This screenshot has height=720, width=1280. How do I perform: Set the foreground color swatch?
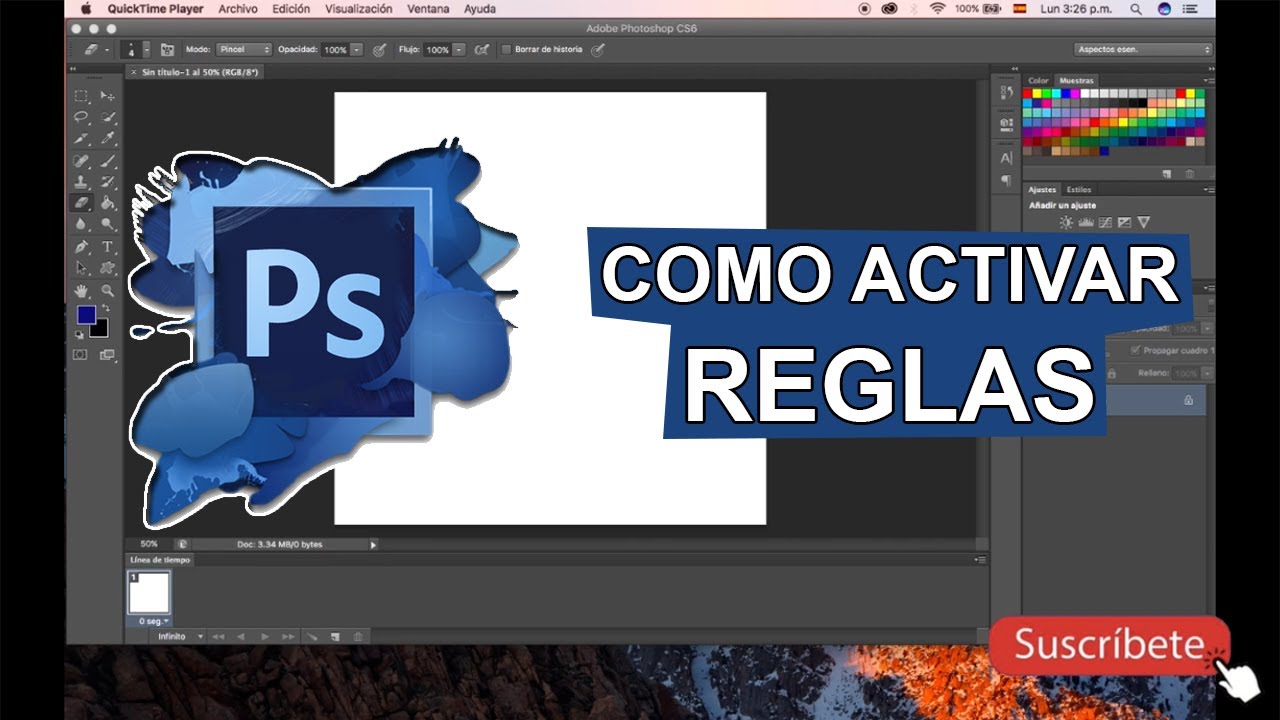[86, 315]
